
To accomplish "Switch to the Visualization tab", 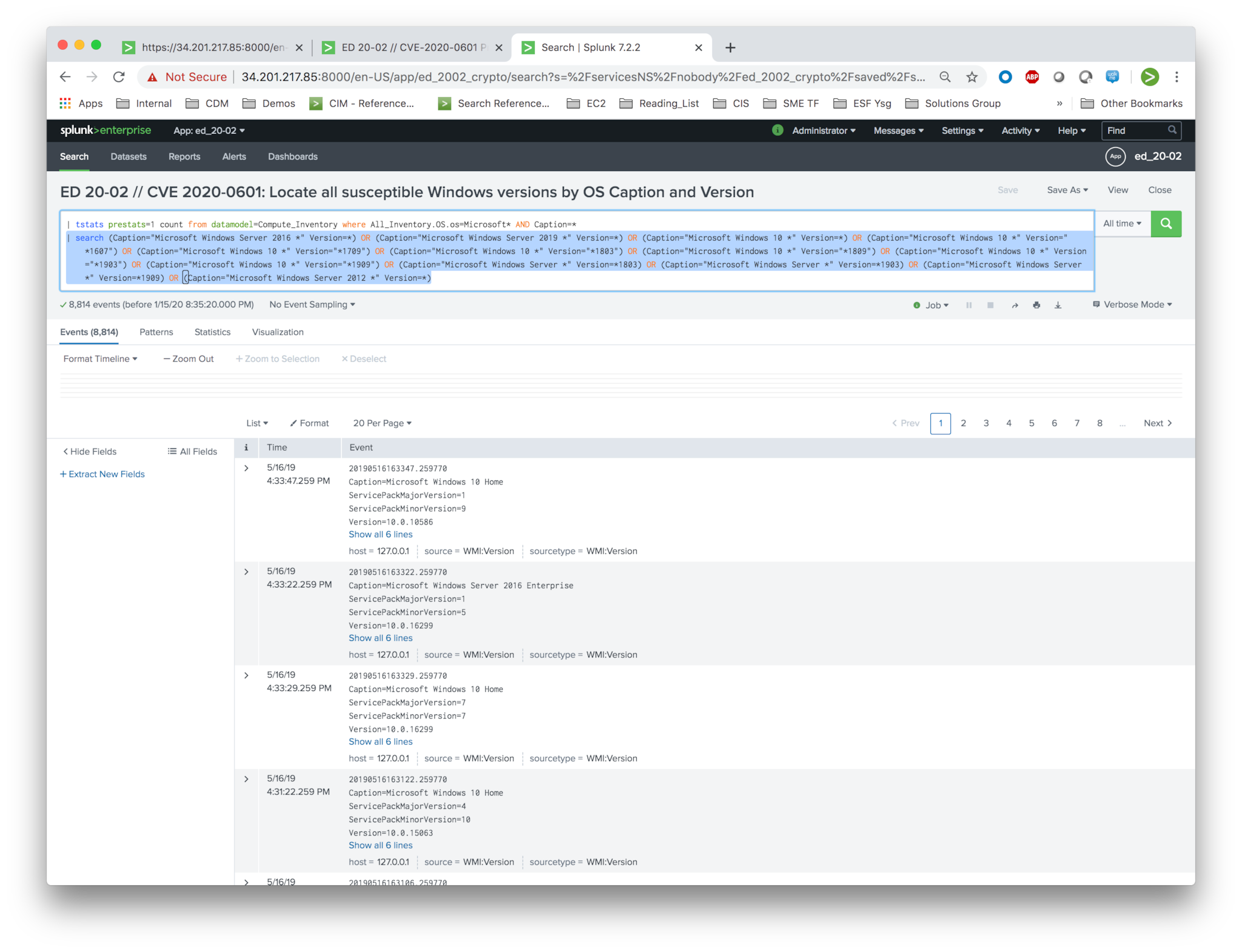I will click(278, 332).
